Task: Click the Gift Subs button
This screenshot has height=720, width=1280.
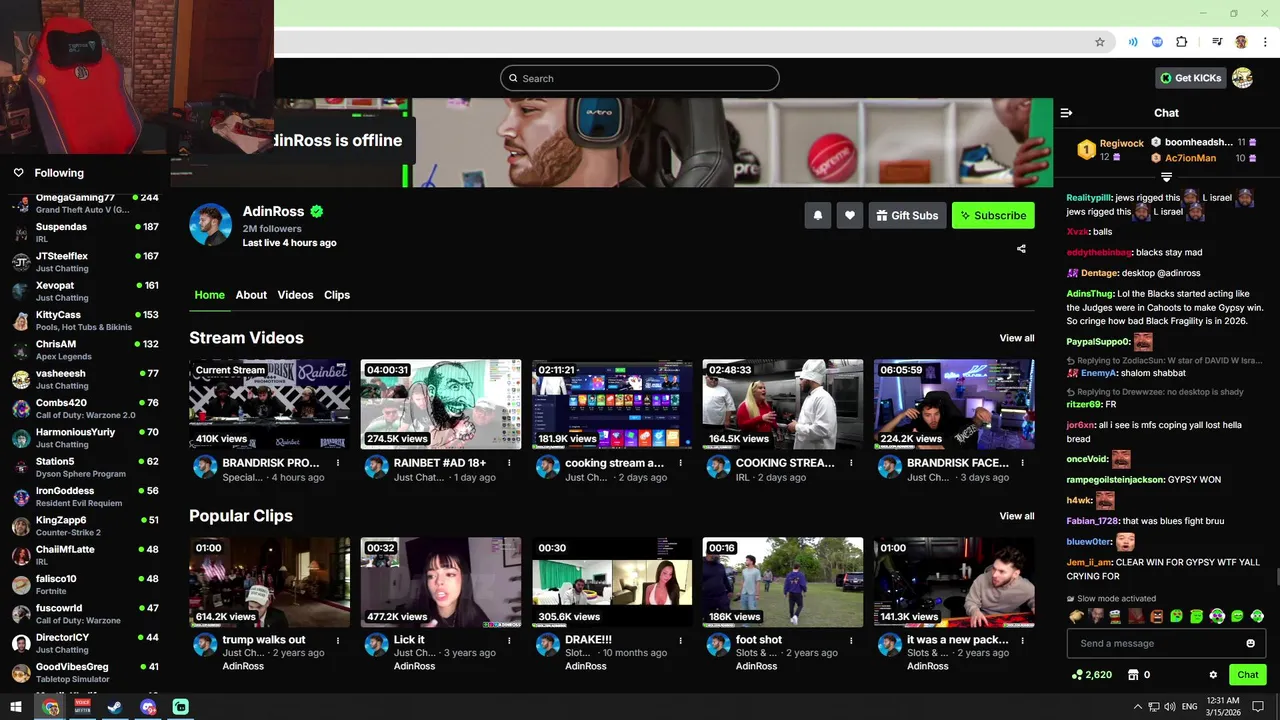Action: click(x=907, y=215)
